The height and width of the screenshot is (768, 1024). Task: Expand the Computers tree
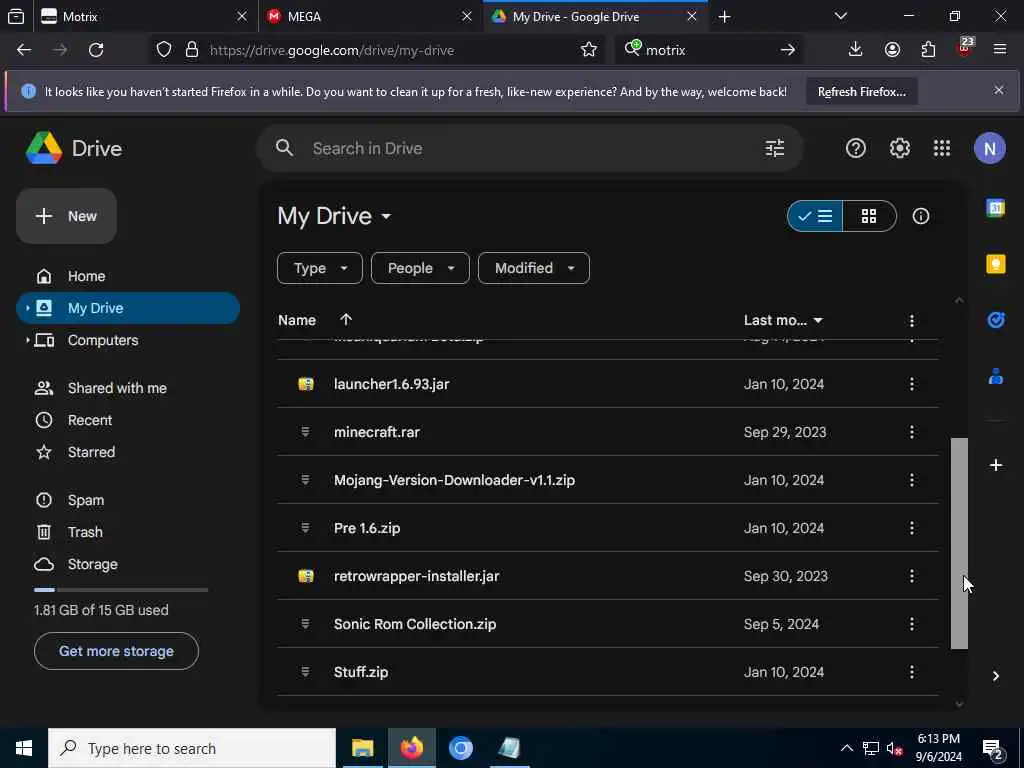click(27, 340)
